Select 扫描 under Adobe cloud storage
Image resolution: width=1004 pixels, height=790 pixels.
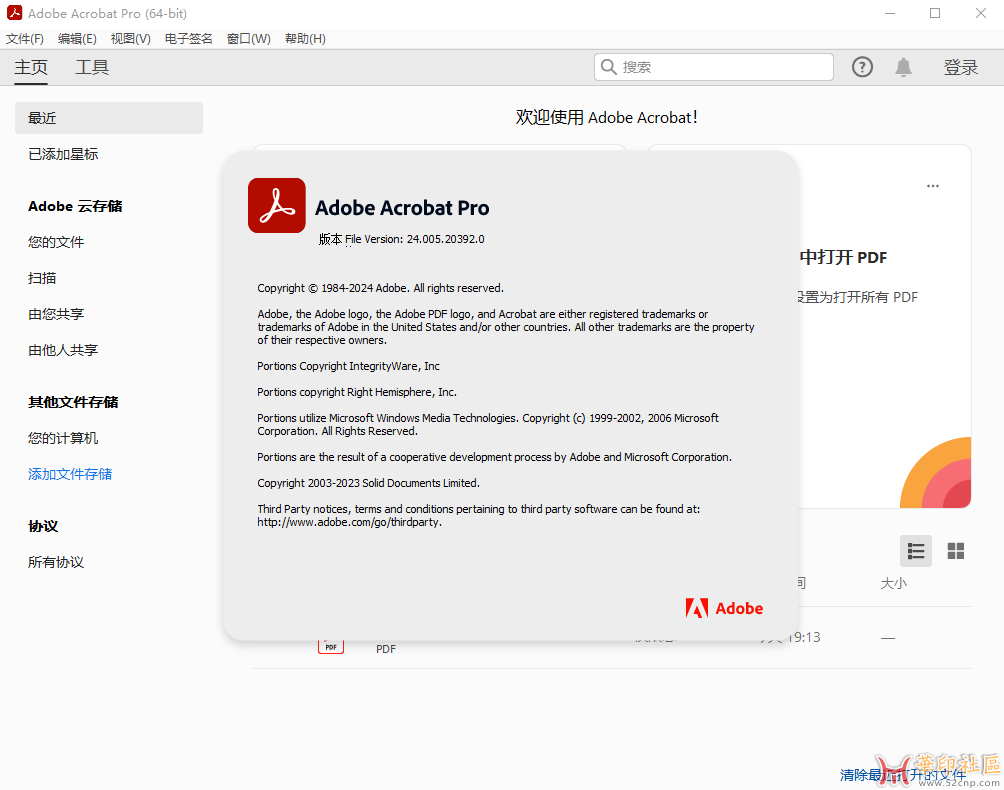42,278
